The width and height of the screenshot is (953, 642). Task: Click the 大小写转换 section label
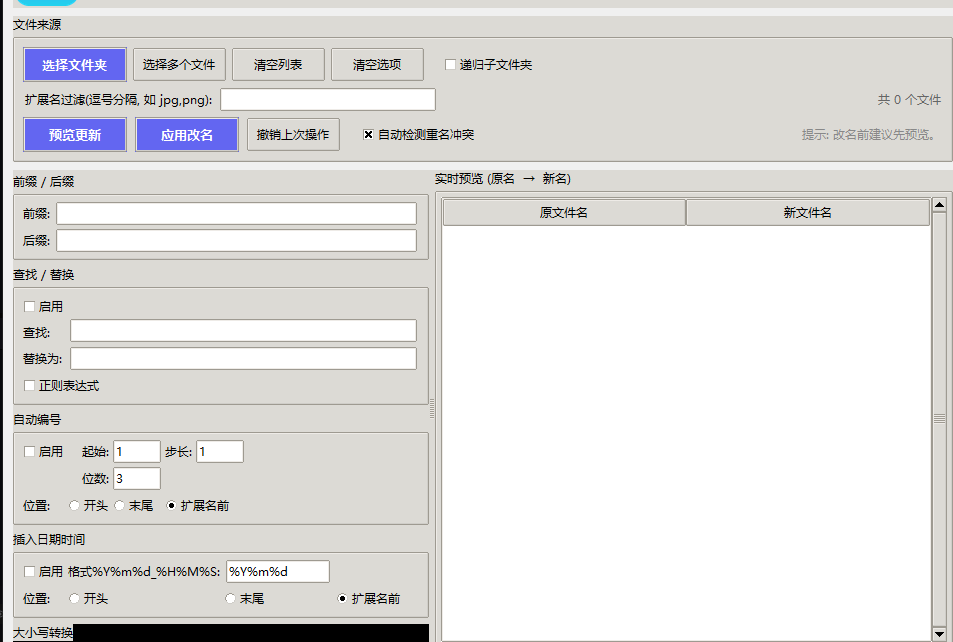[43, 633]
